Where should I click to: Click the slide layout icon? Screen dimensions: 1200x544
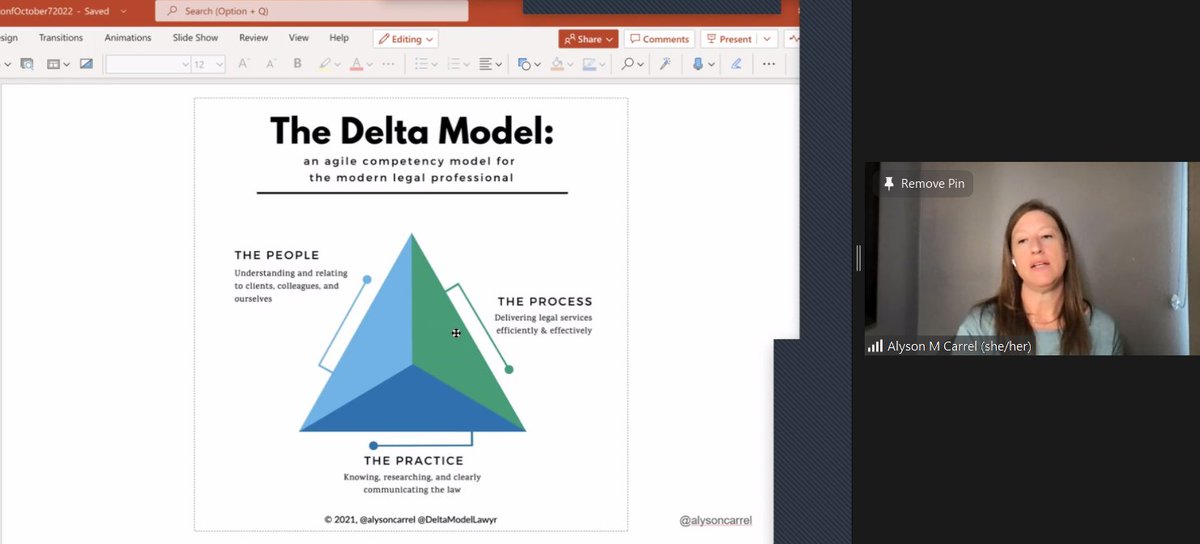click(54, 64)
